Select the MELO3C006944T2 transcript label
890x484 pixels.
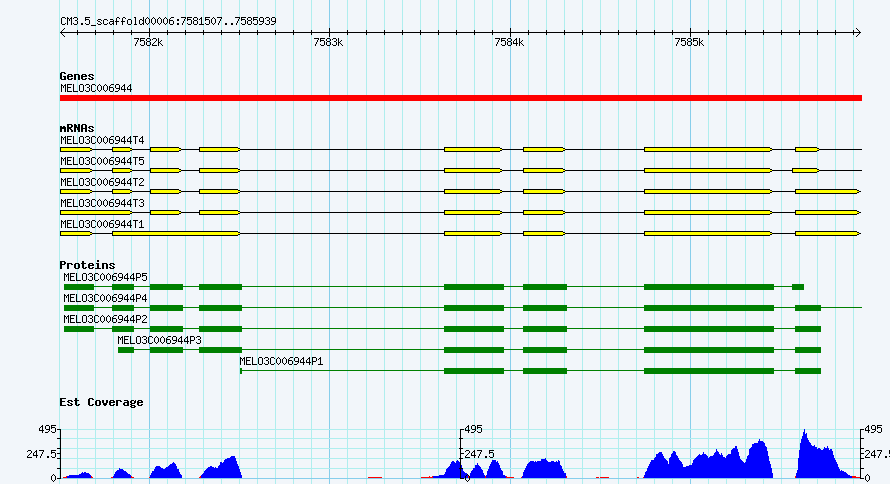coord(102,182)
